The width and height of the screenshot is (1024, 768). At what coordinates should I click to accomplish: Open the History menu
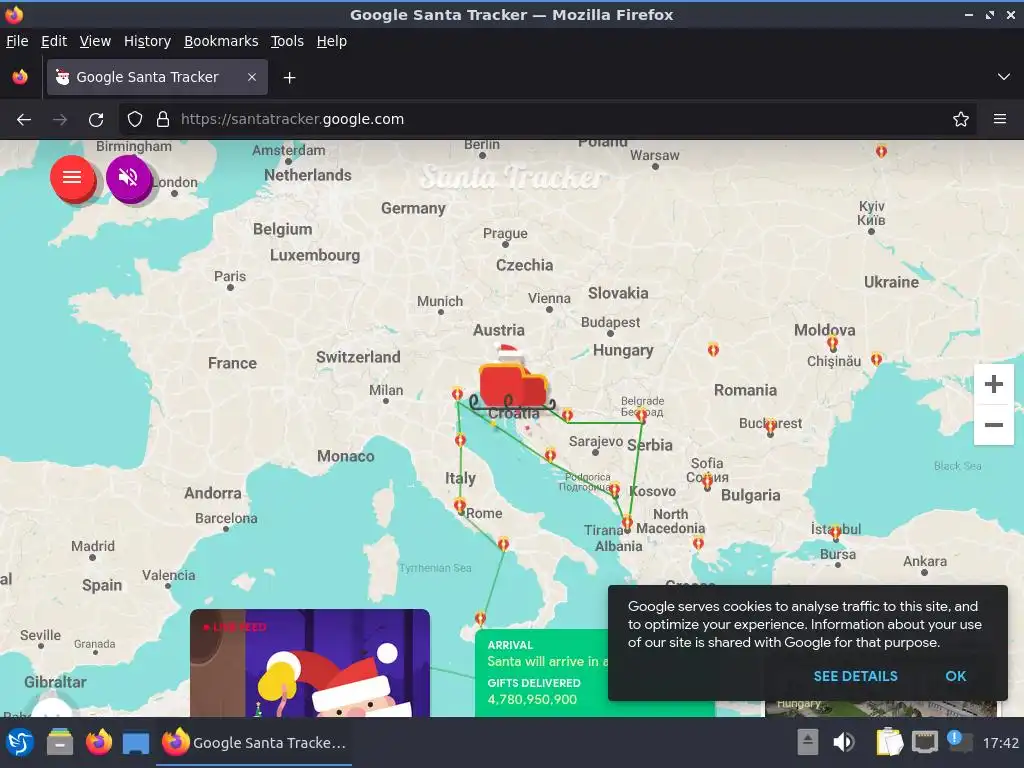[148, 41]
